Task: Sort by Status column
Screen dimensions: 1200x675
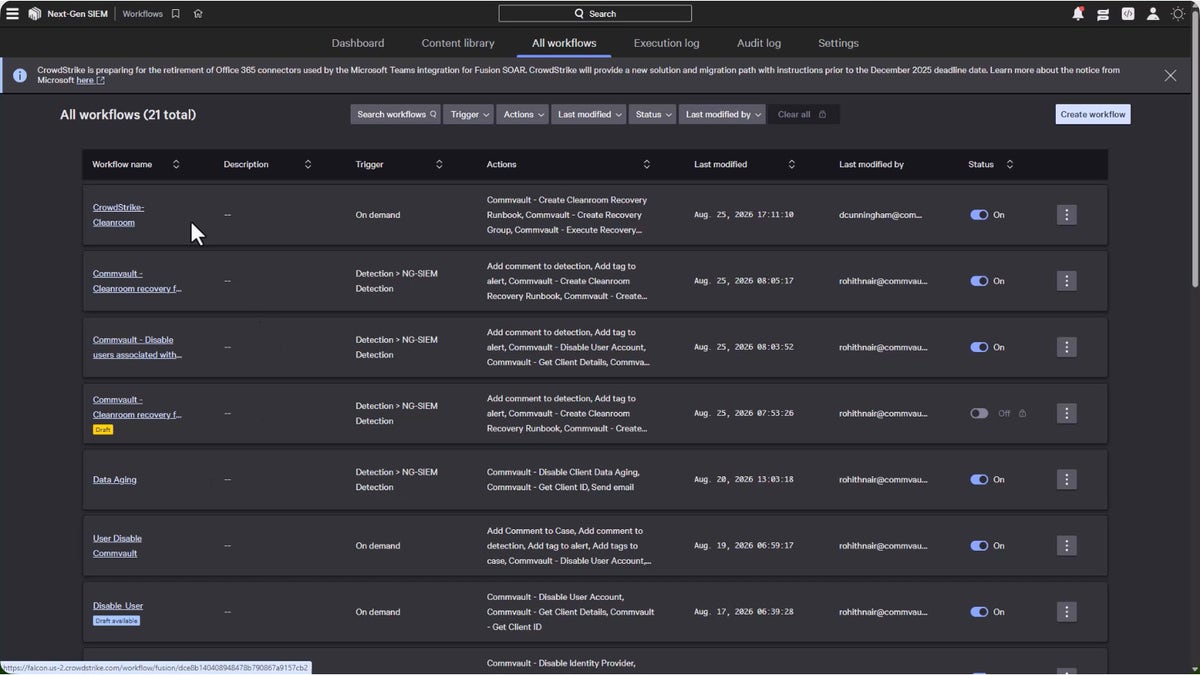Action: point(1010,164)
